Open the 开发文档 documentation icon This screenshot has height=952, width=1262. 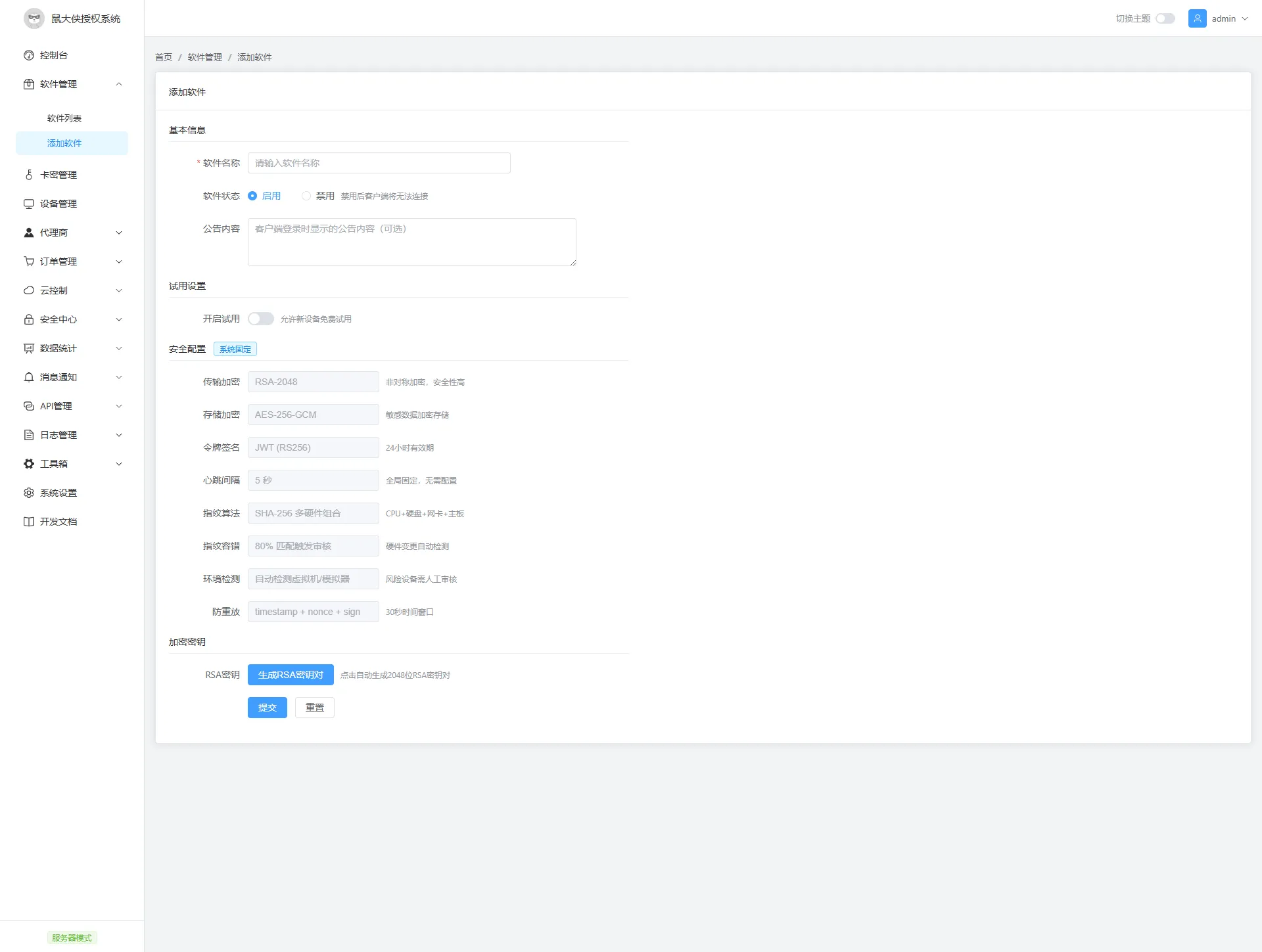coord(28,521)
